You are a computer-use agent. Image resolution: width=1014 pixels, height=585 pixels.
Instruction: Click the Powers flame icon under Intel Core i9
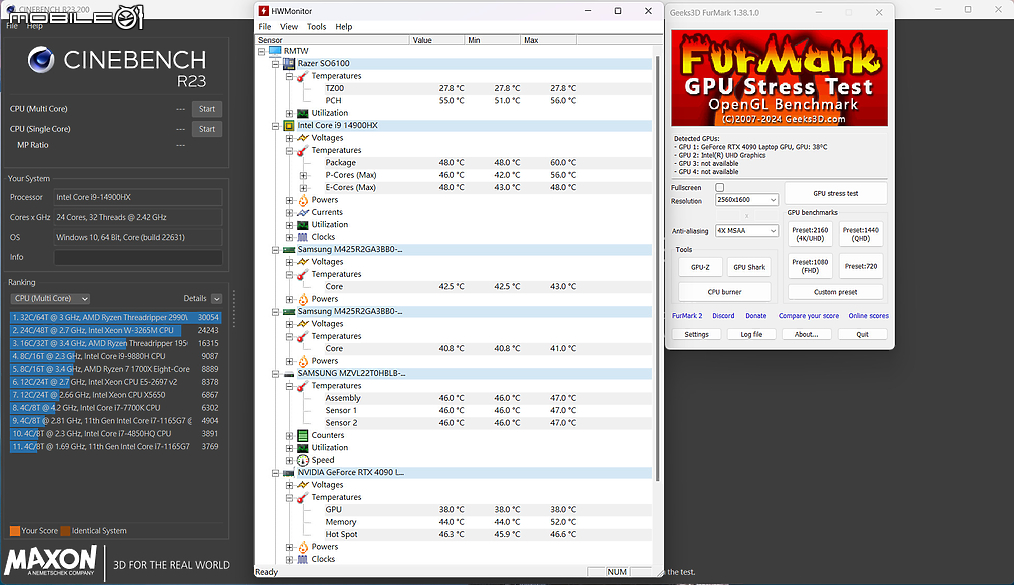(302, 200)
